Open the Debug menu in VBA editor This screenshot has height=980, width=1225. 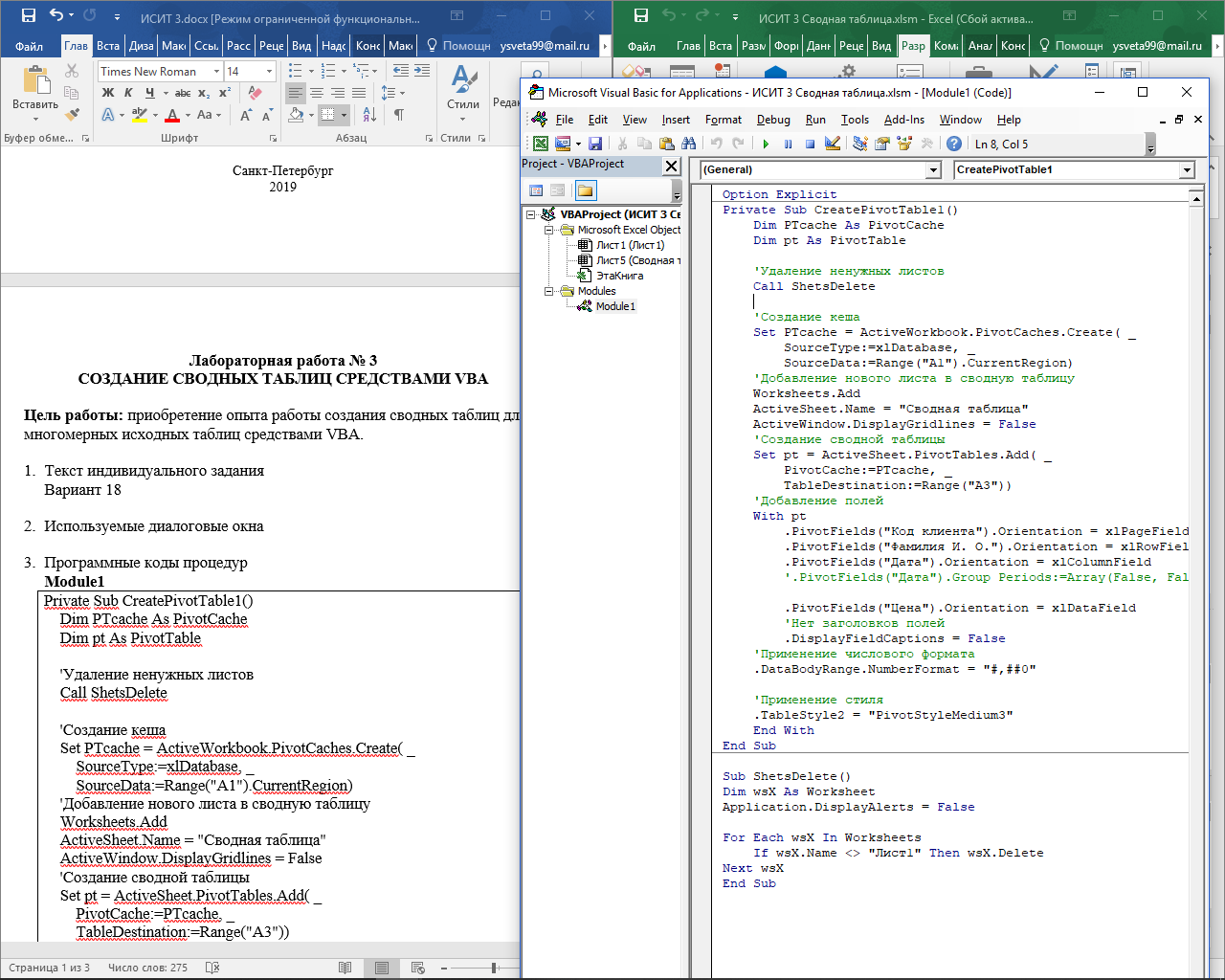[x=773, y=120]
